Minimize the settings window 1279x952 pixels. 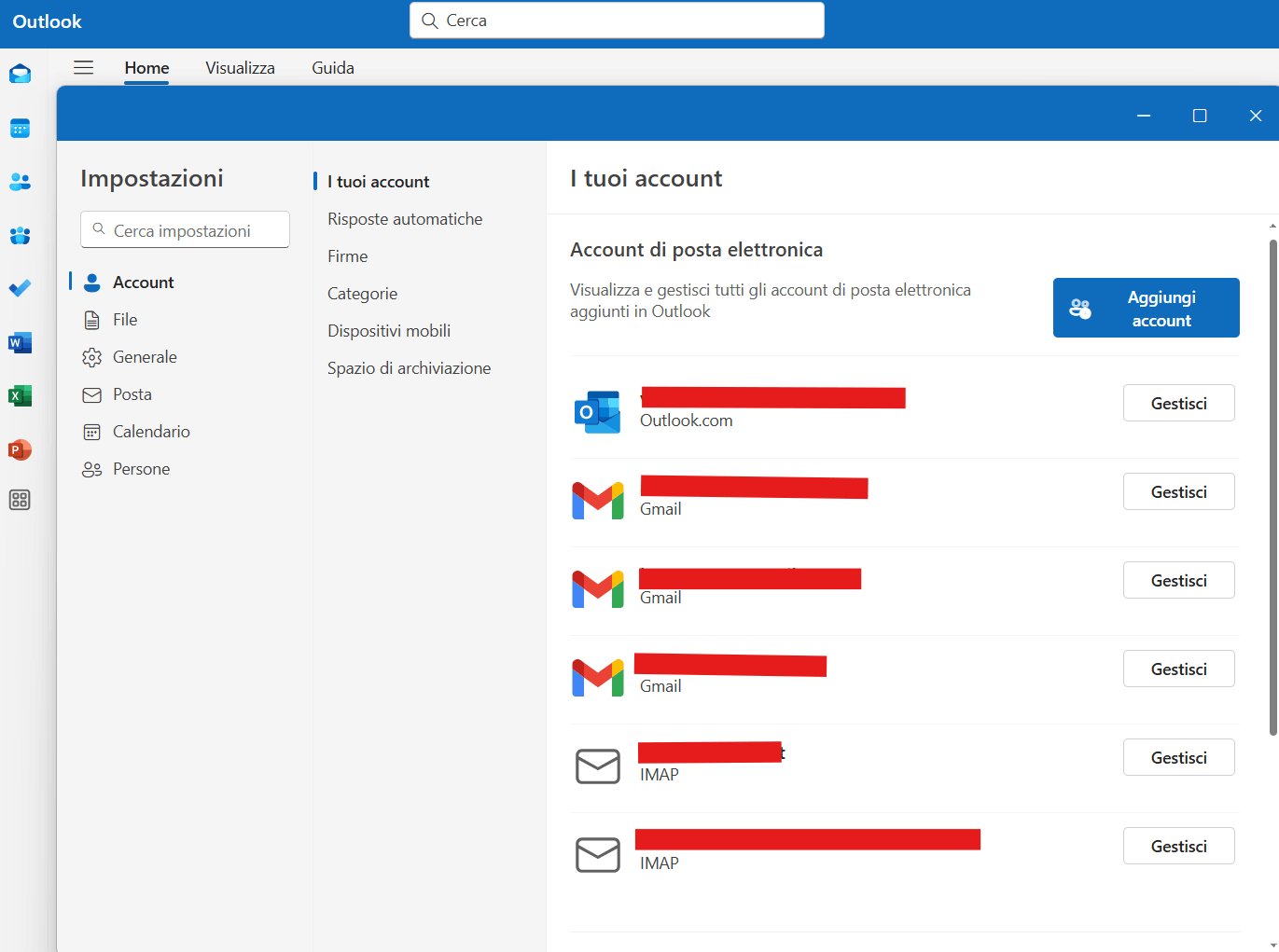click(x=1144, y=116)
